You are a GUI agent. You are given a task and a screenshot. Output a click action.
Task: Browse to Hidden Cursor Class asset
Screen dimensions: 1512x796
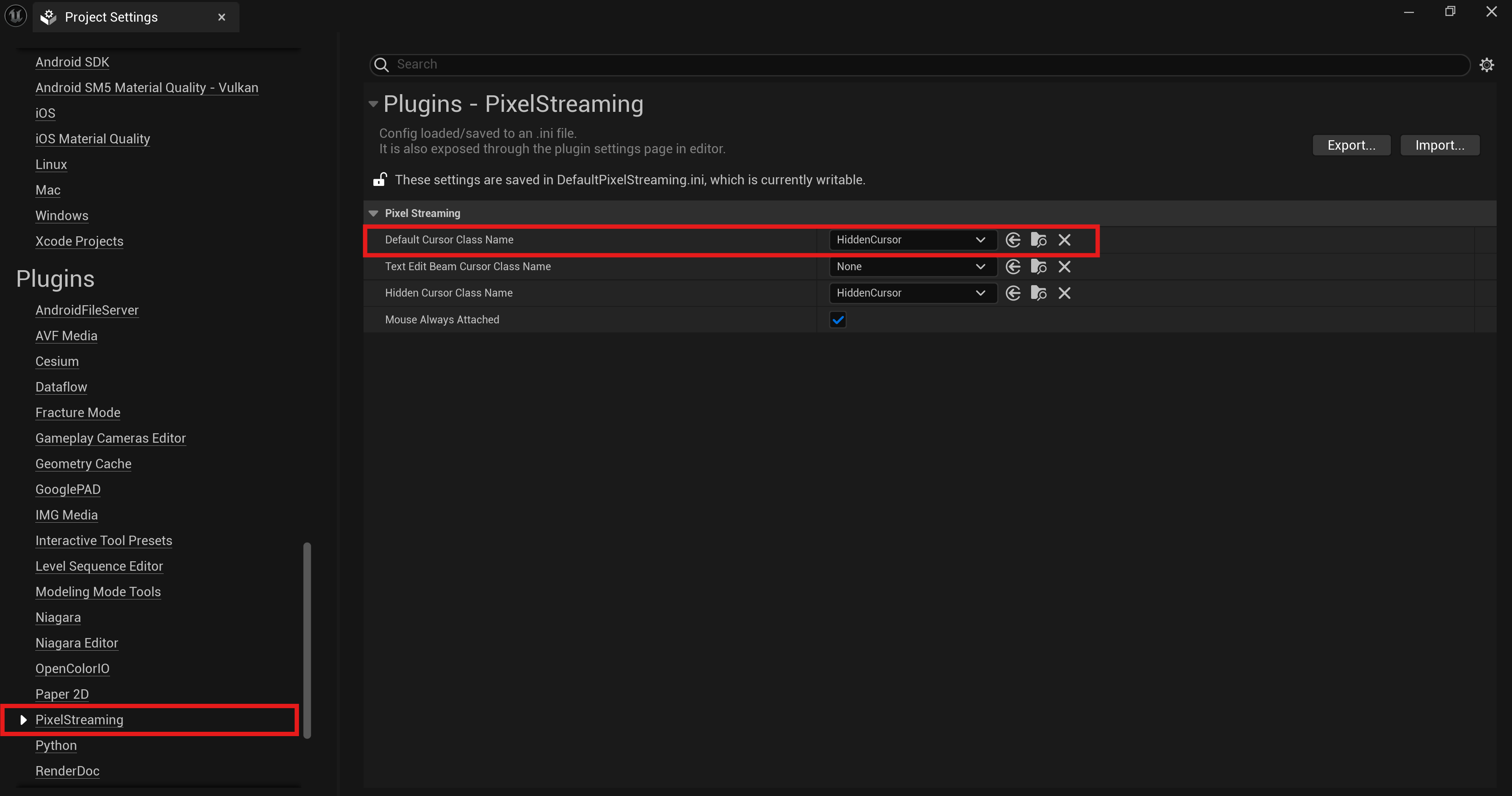1038,293
